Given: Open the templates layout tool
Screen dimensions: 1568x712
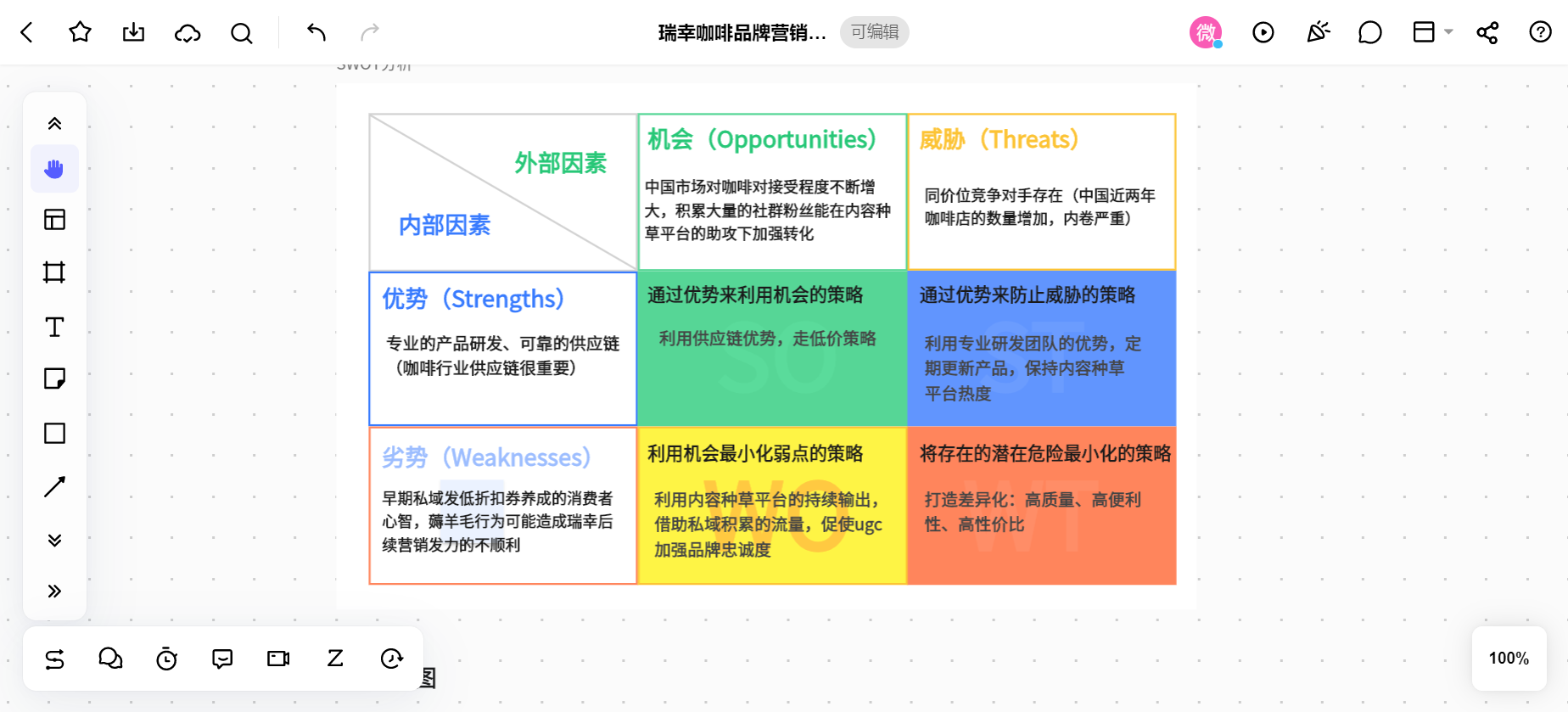Looking at the screenshot, I should [54, 220].
